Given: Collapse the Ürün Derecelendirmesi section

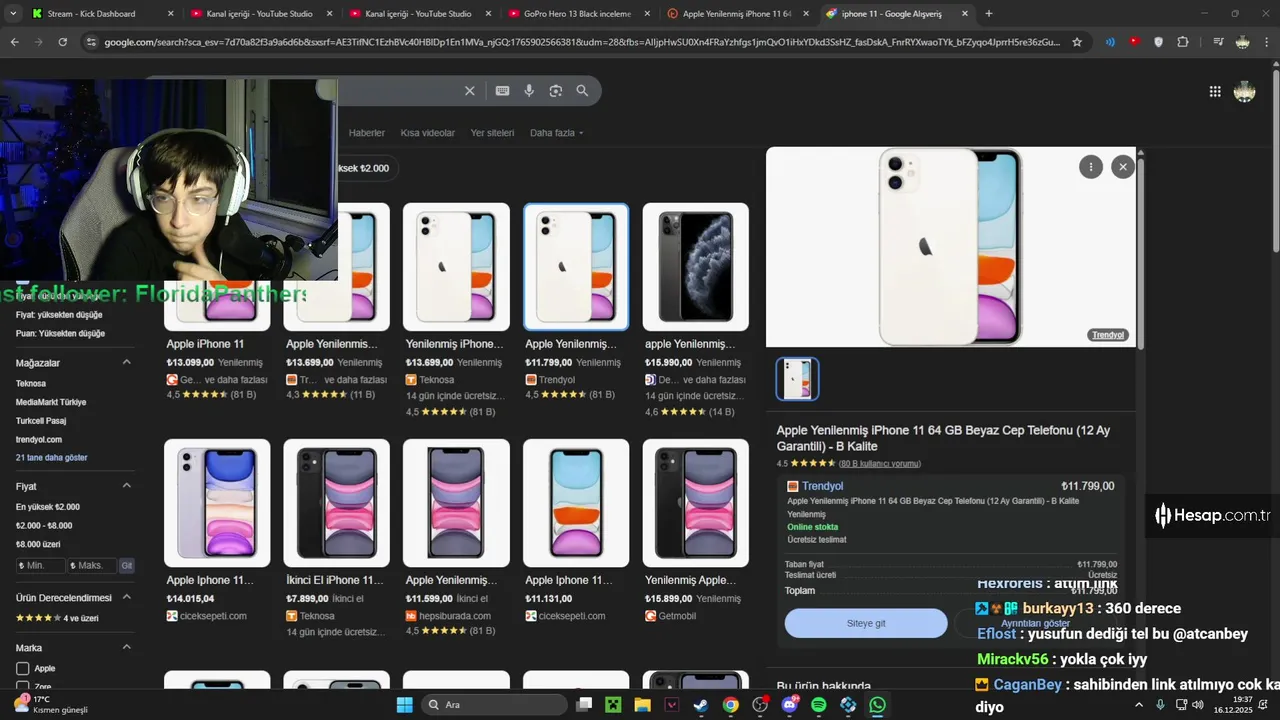Looking at the screenshot, I should click(127, 597).
